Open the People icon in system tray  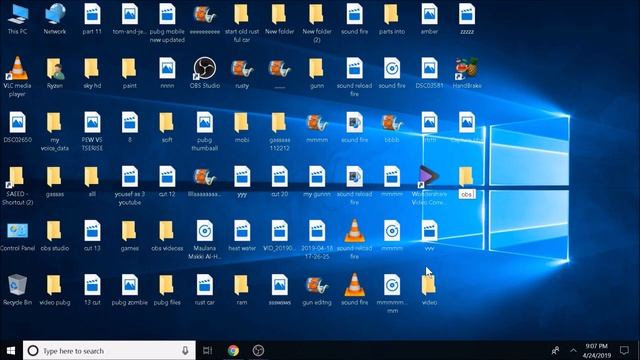555,351
